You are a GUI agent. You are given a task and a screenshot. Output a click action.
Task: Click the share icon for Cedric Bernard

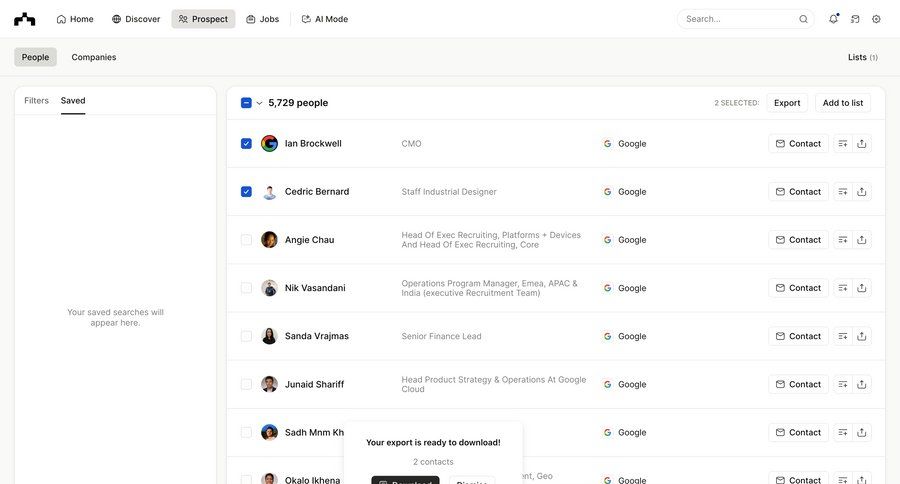click(x=862, y=192)
